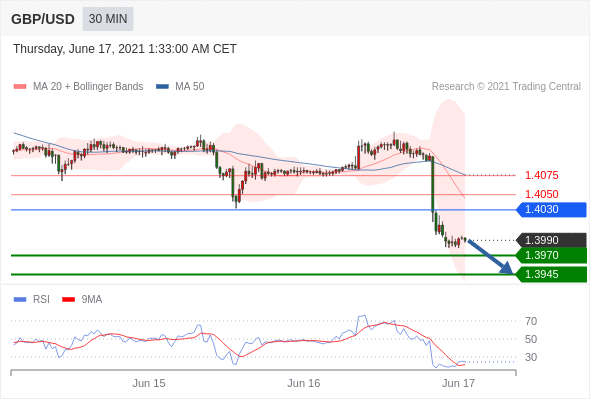Click the 30 MIN timeframe button
Viewport: 590px width, 400px height.
pos(108,19)
